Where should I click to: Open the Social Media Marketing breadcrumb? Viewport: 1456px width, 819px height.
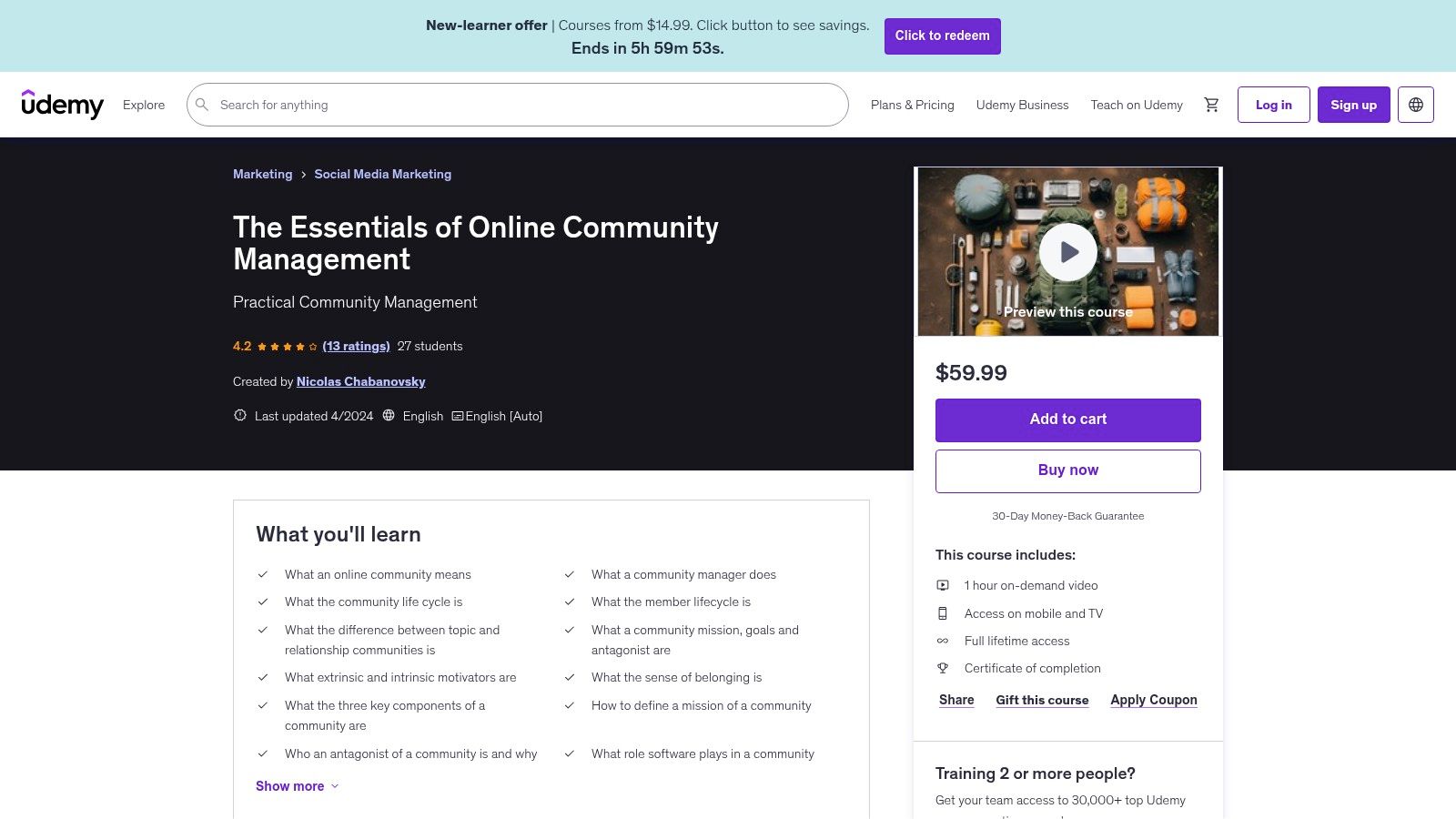point(383,175)
